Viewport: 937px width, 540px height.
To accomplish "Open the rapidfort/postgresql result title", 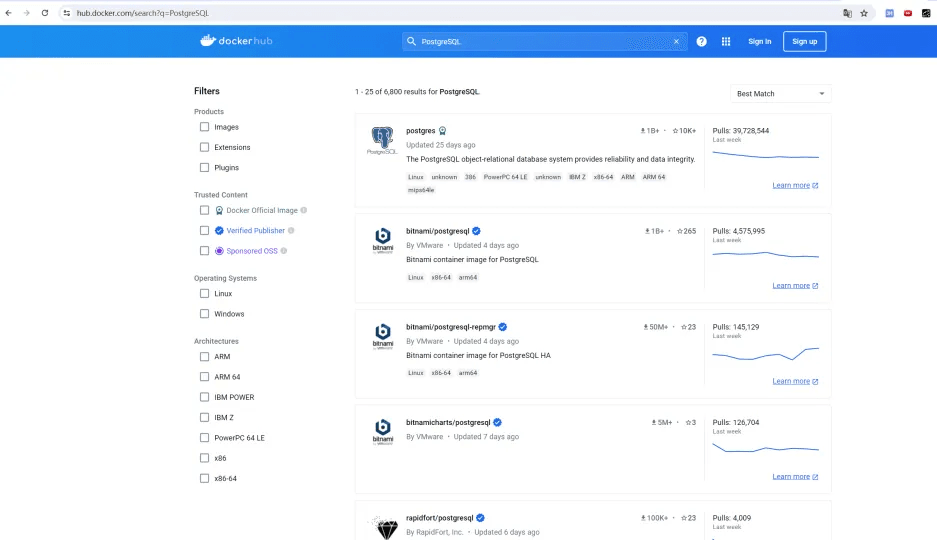I will tap(439, 518).
